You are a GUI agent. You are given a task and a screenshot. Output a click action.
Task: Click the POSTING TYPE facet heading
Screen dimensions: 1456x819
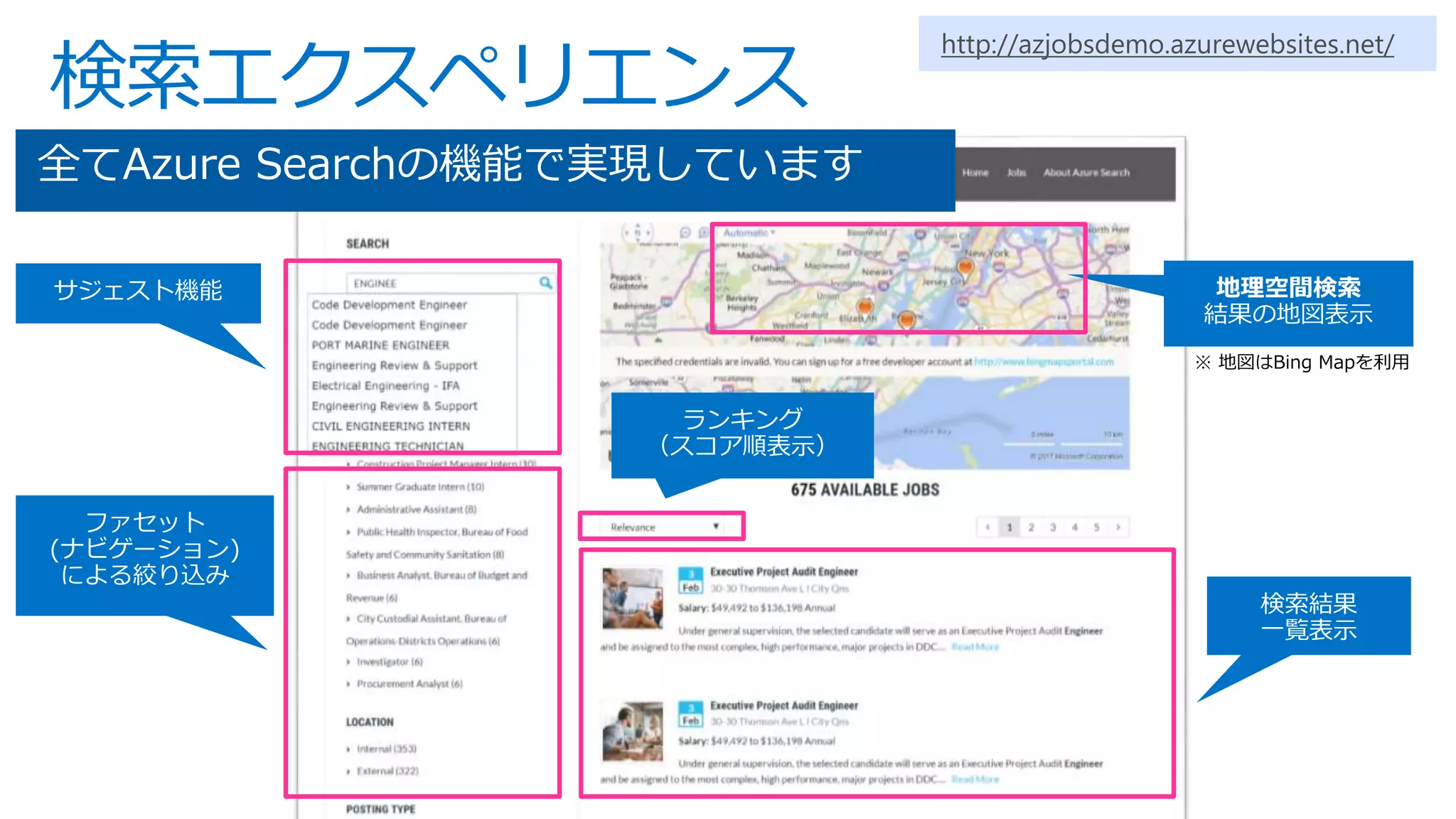[x=380, y=809]
